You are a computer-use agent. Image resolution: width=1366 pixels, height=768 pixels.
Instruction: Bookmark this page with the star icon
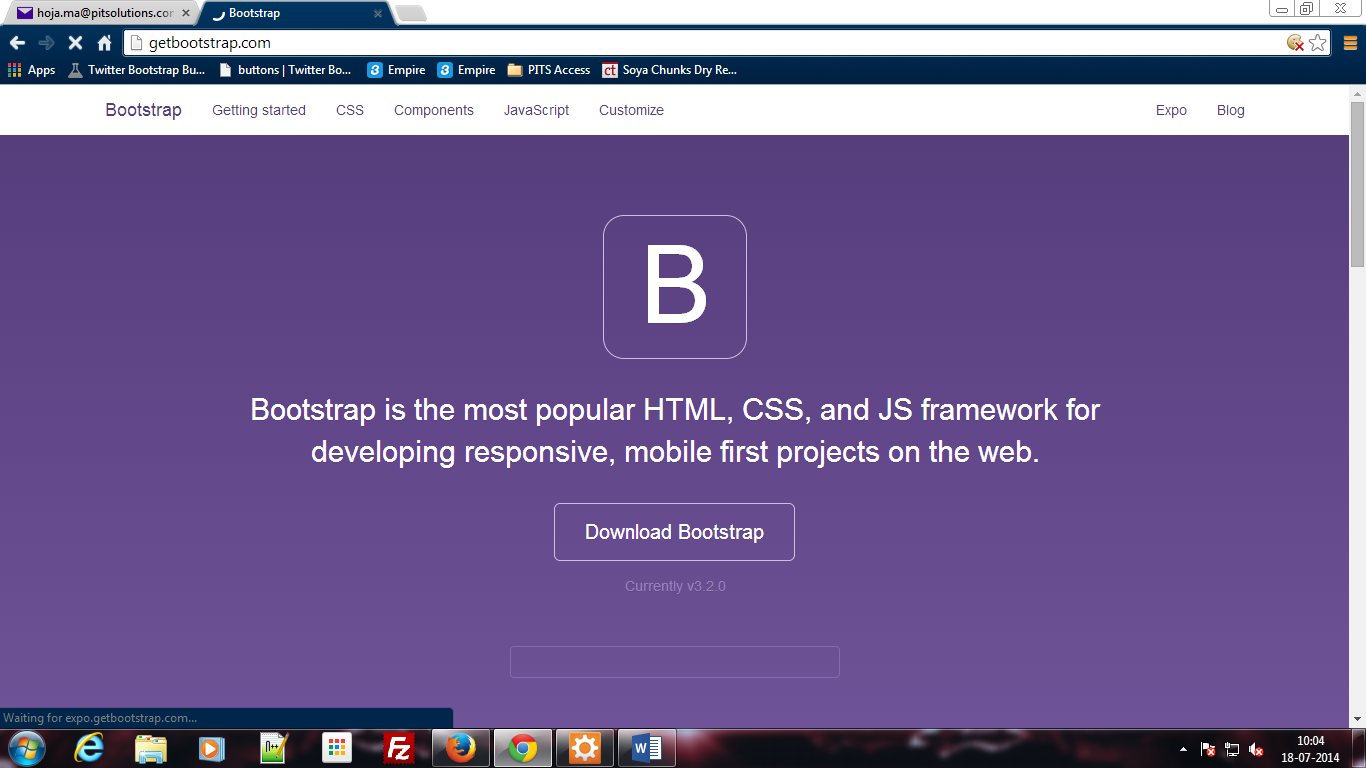point(1318,43)
